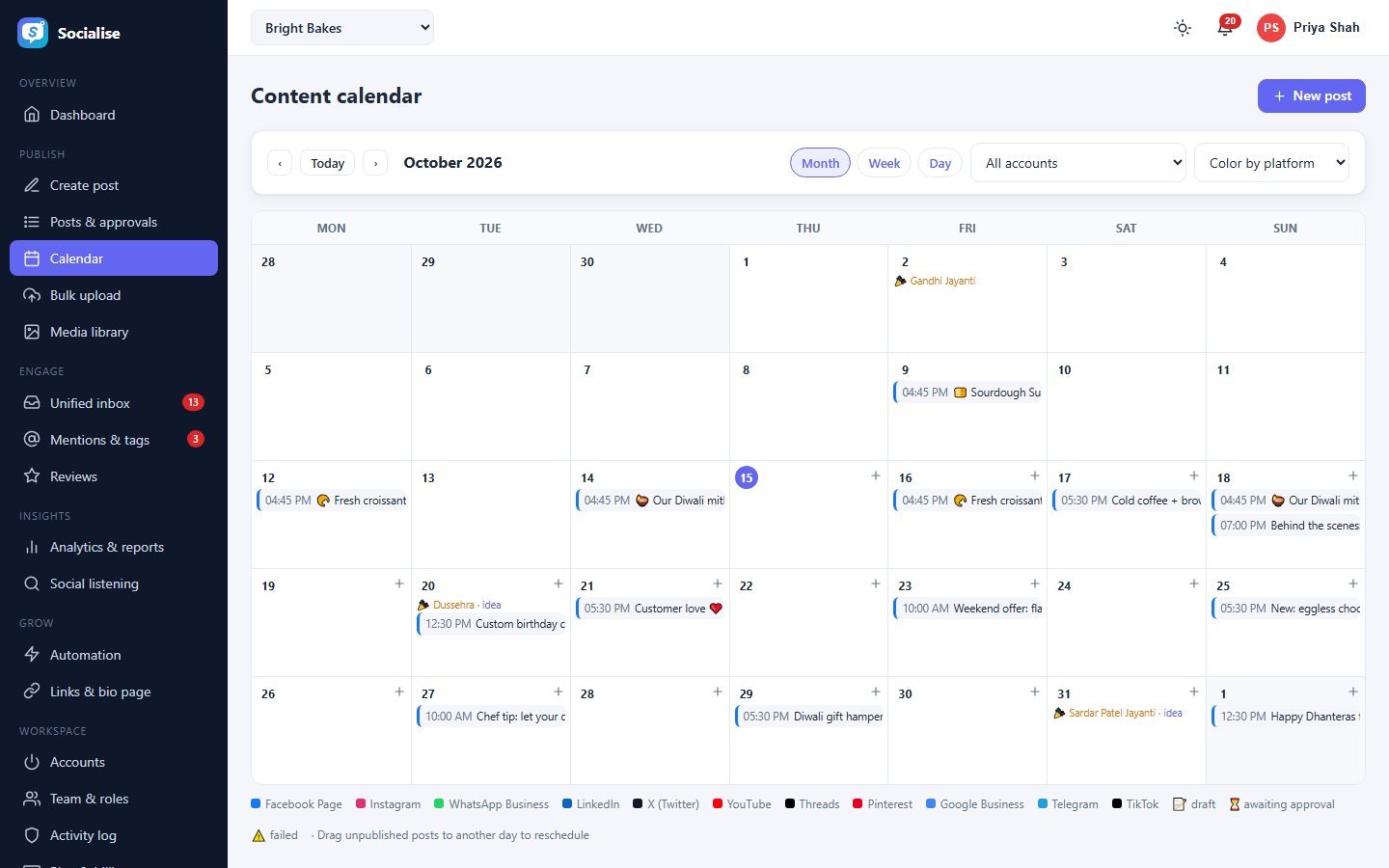Open the Happy Dhanteras post

1286,717
